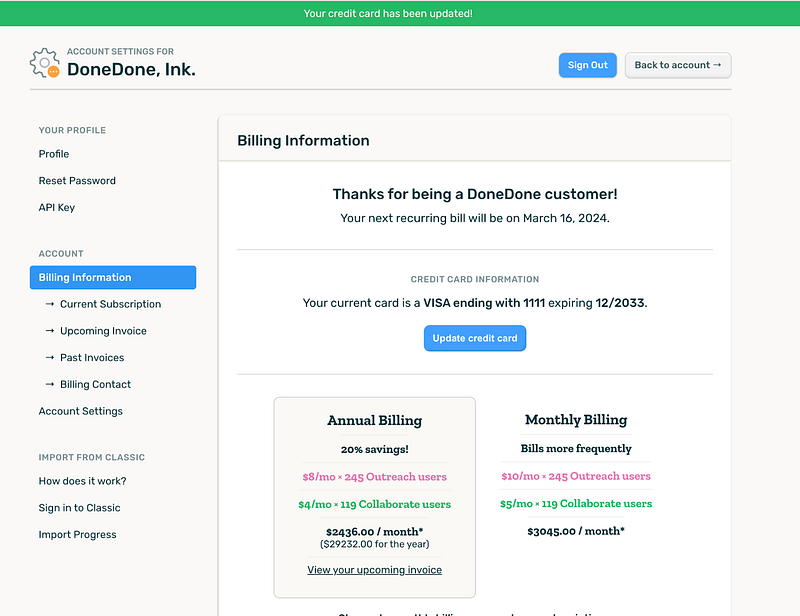This screenshot has height=616, width=800.
Task: Open Account Settings in the sidebar
Action: [x=81, y=411]
